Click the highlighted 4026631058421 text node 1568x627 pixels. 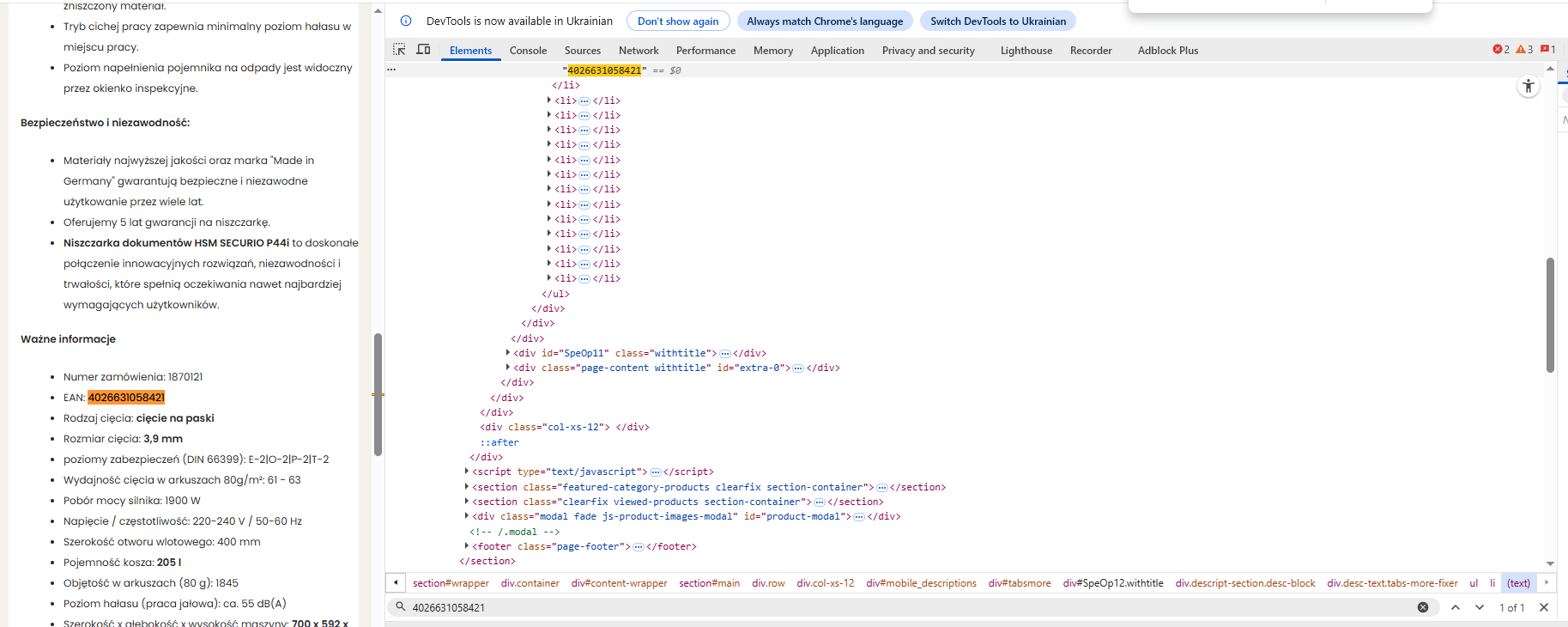(604, 70)
